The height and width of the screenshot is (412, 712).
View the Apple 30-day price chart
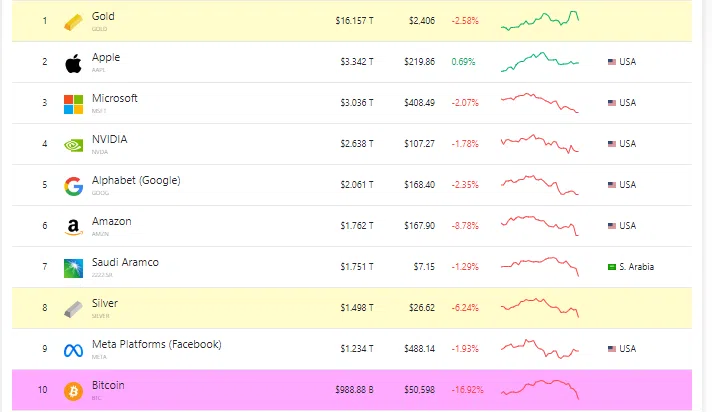pos(540,61)
